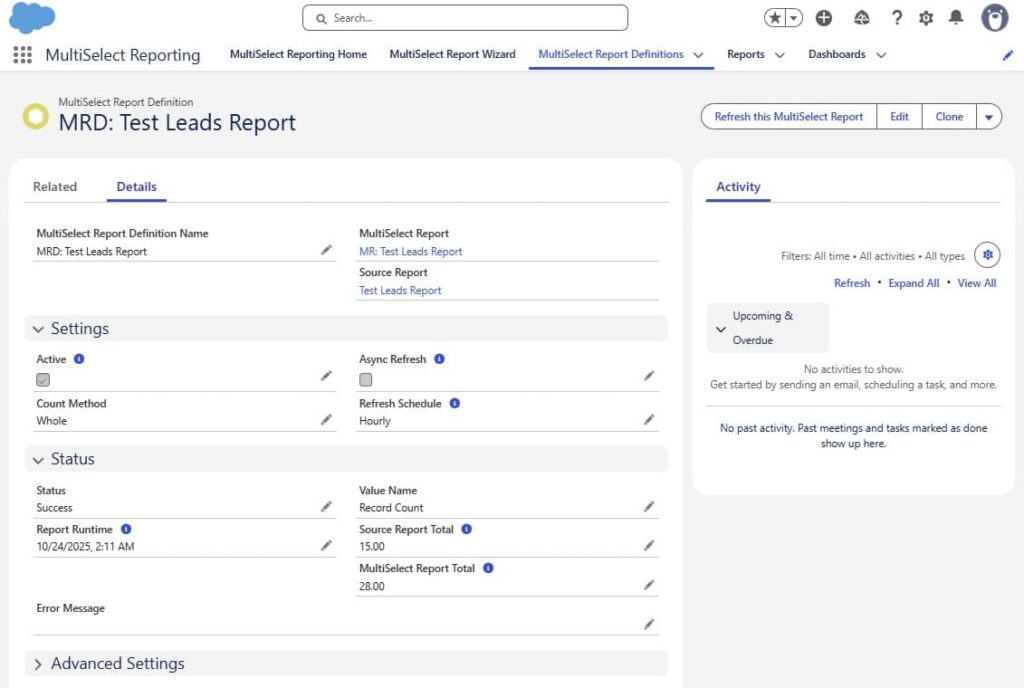Toggle the Active checkbox
The width and height of the screenshot is (1024, 688).
coord(42,379)
